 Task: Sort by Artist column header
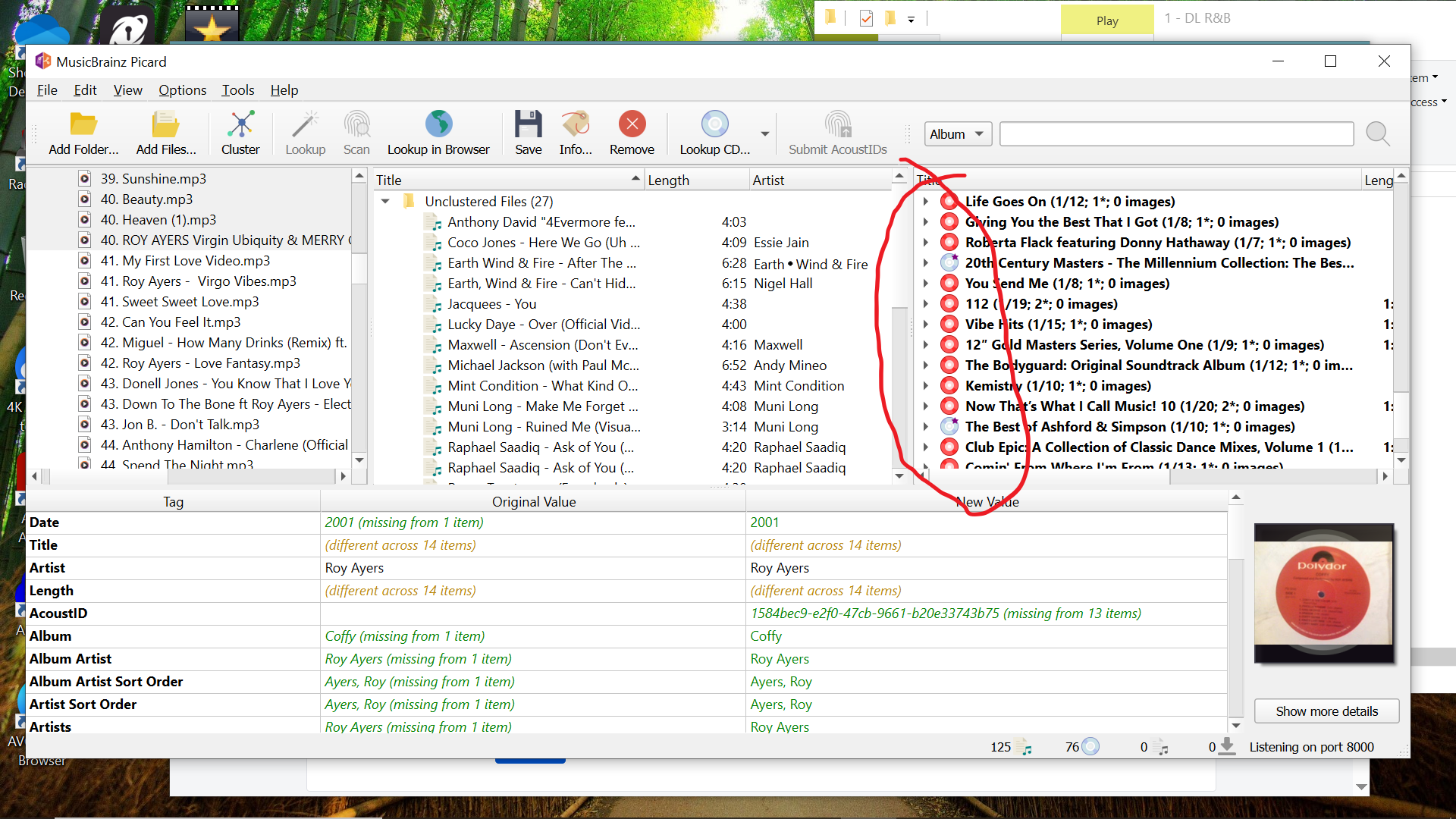(x=821, y=180)
